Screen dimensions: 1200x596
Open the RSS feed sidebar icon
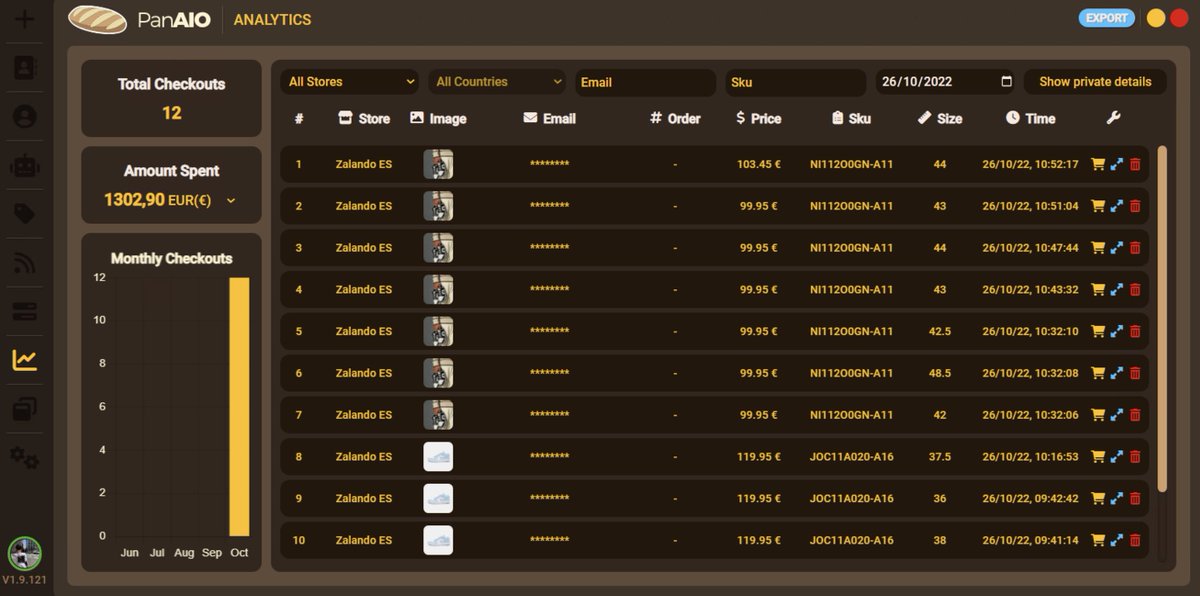tap(25, 263)
